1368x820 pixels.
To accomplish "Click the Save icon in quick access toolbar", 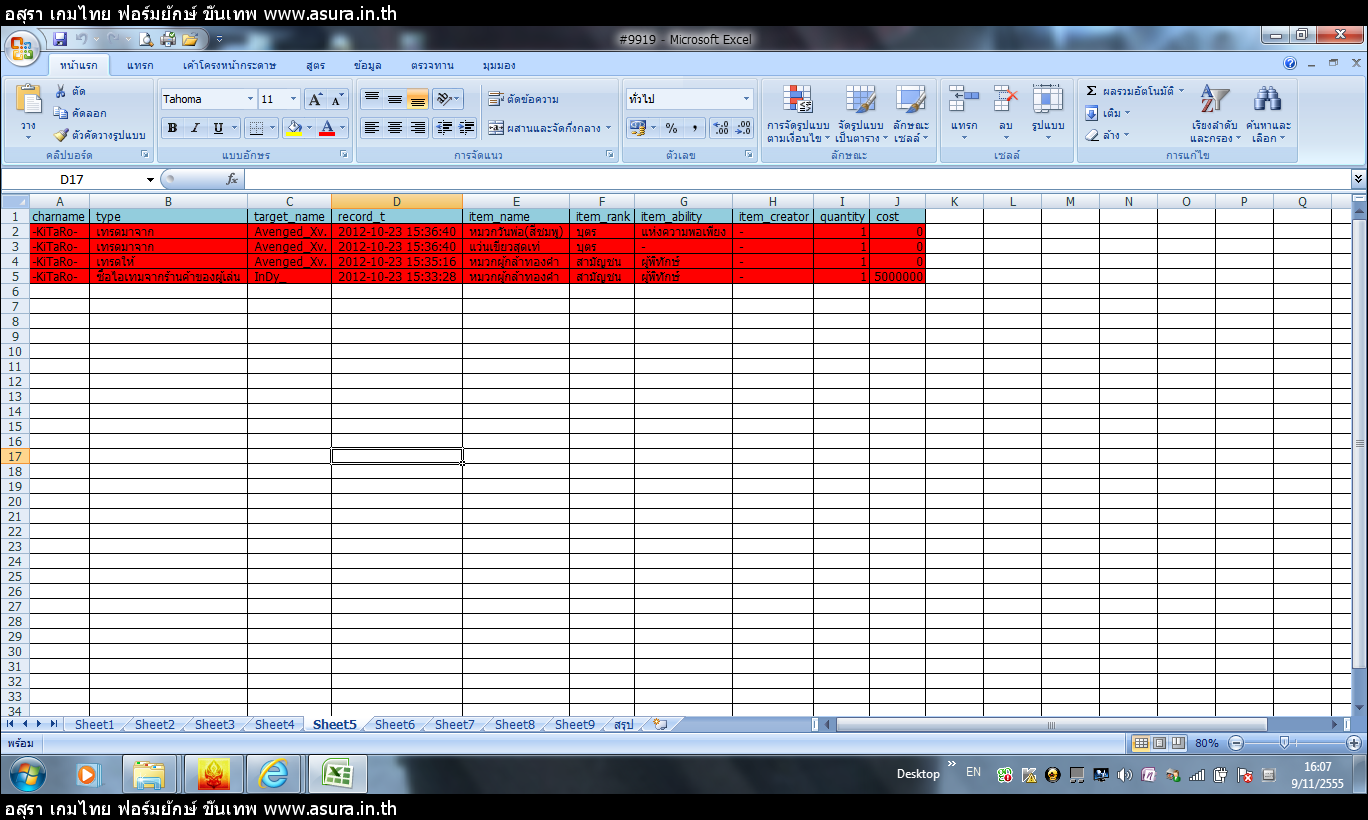I will [x=60, y=39].
